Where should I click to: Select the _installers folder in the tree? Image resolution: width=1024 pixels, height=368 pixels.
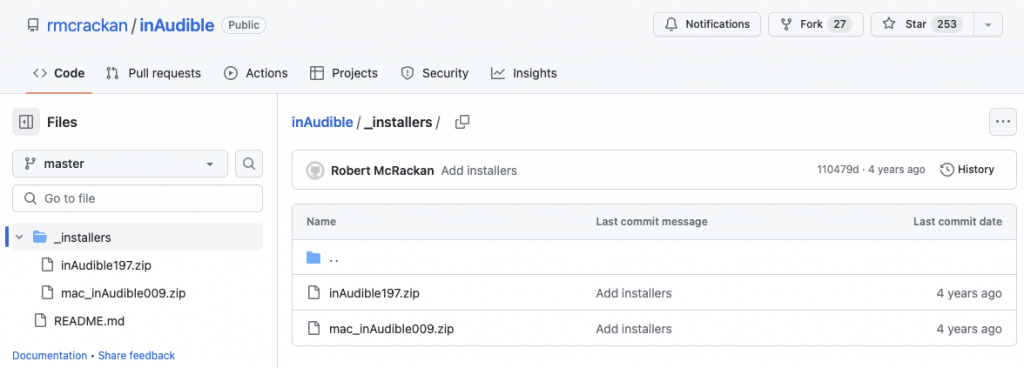click(x=138, y=237)
